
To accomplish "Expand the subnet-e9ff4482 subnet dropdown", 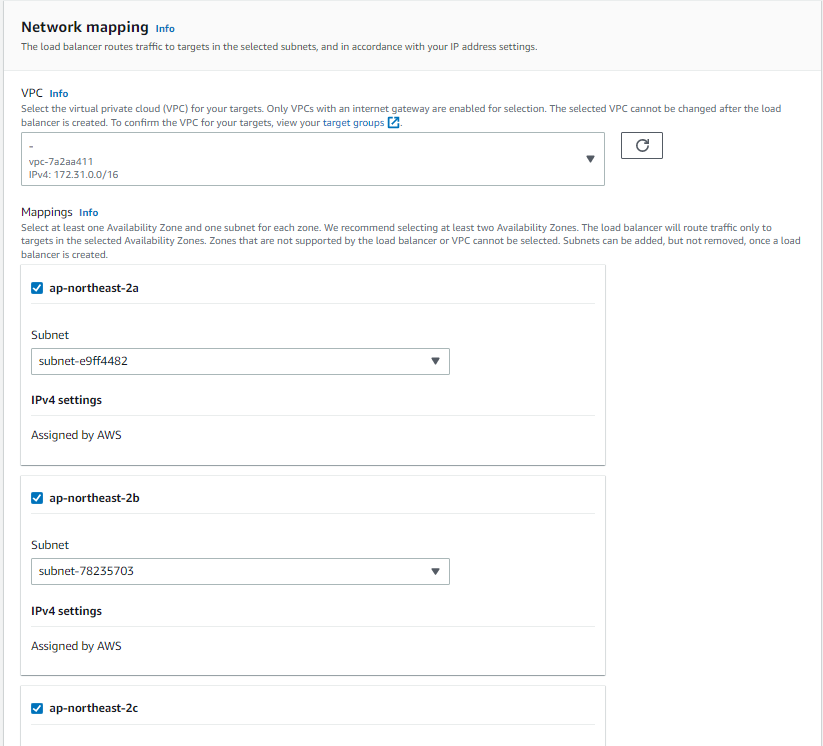I will click(240, 361).
